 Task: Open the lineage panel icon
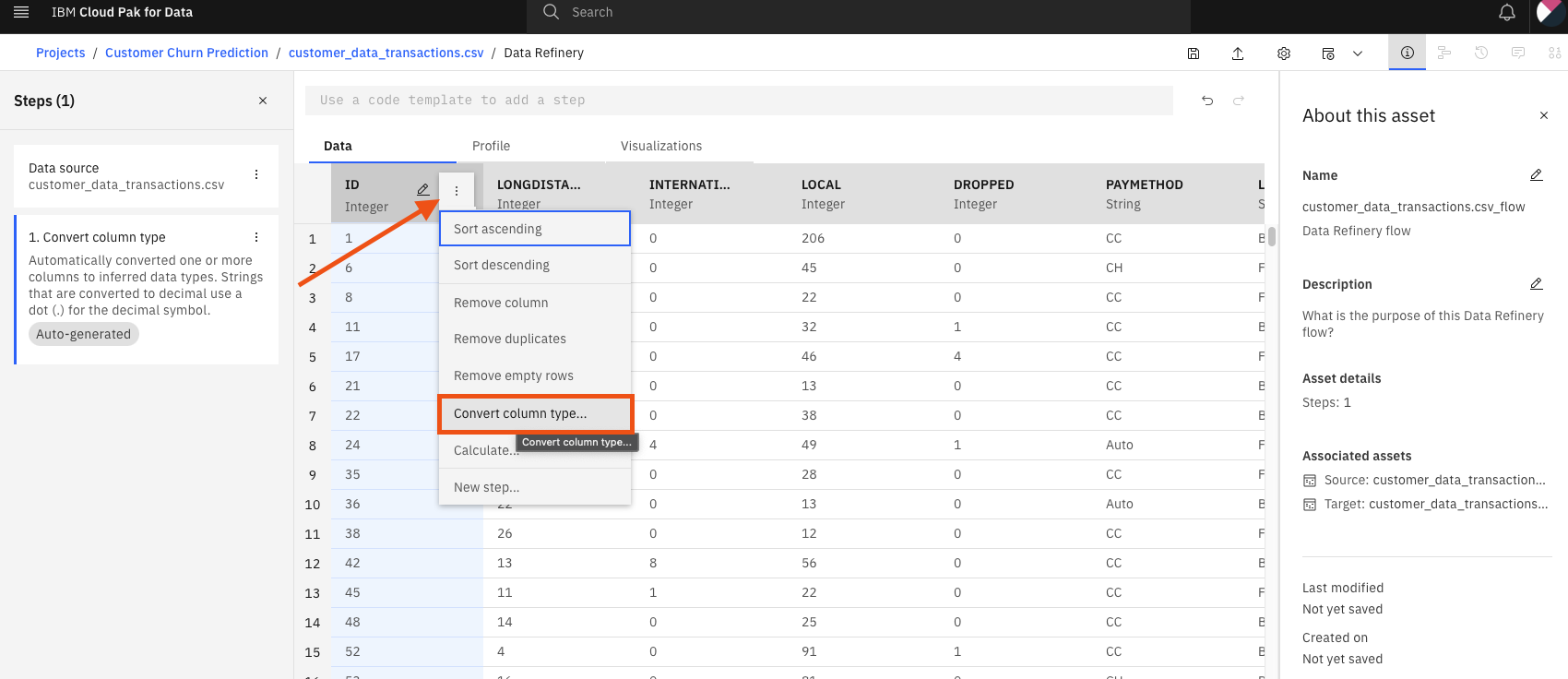[x=1444, y=53]
